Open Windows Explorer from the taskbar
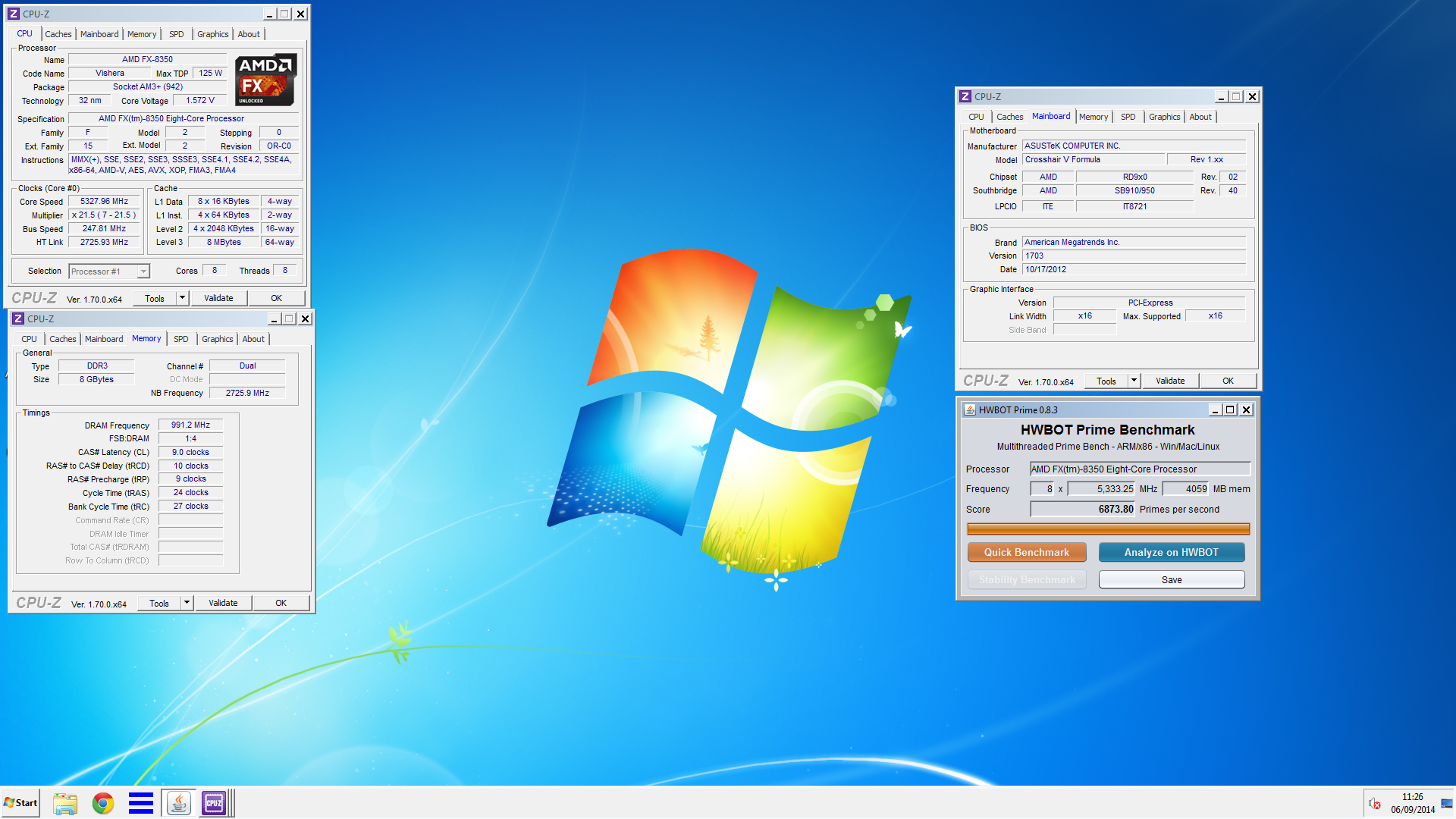1456x819 pixels. point(65,803)
